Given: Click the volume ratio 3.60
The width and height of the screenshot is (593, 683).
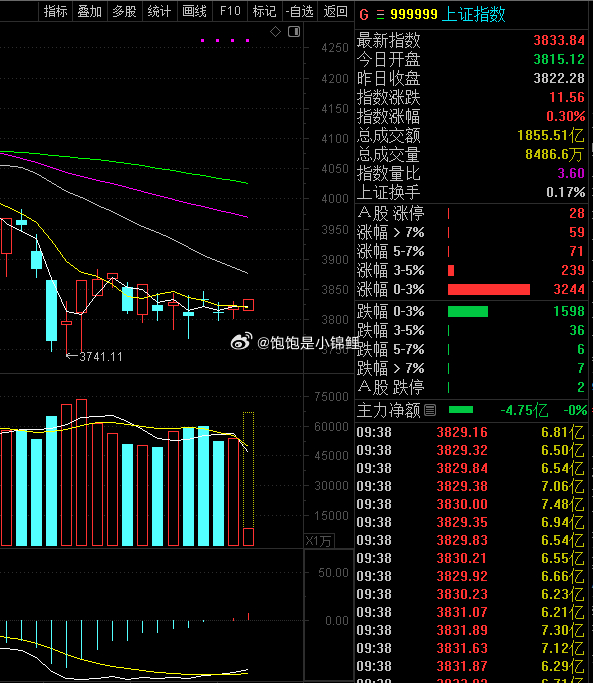Looking at the screenshot, I should [571, 173].
